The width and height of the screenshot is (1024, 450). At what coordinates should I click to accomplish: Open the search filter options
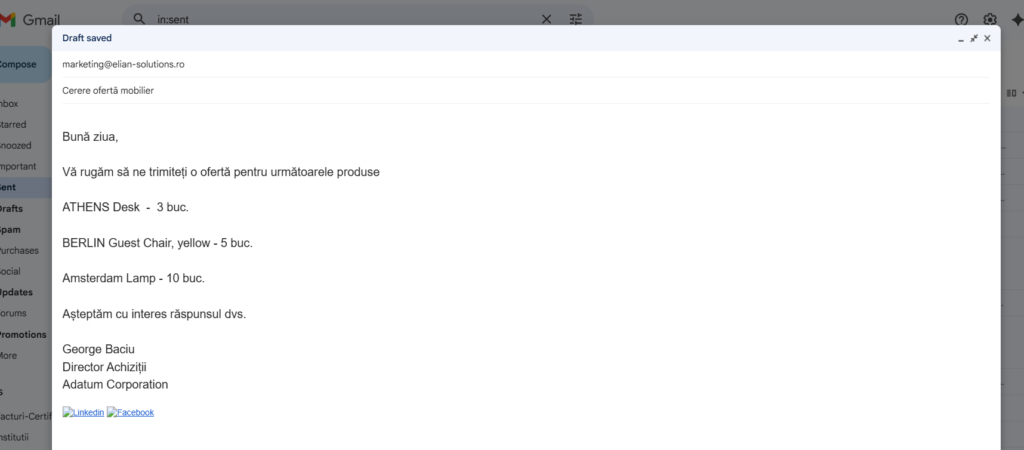(x=575, y=19)
